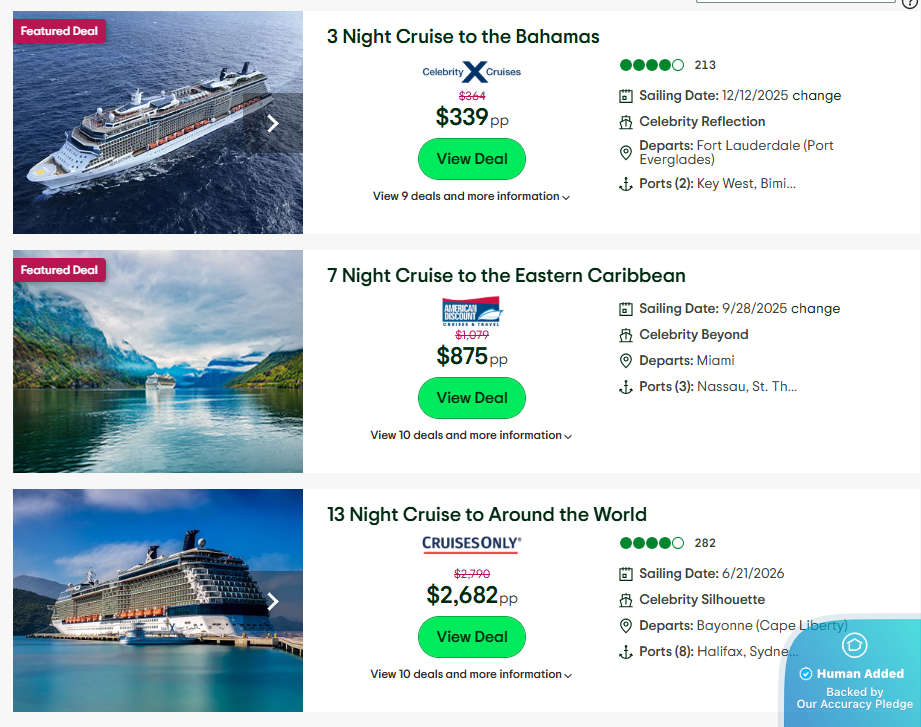The width and height of the screenshot is (921, 727).
Task: Expand View 10 deals for Around the World cruise
Action: point(471,674)
